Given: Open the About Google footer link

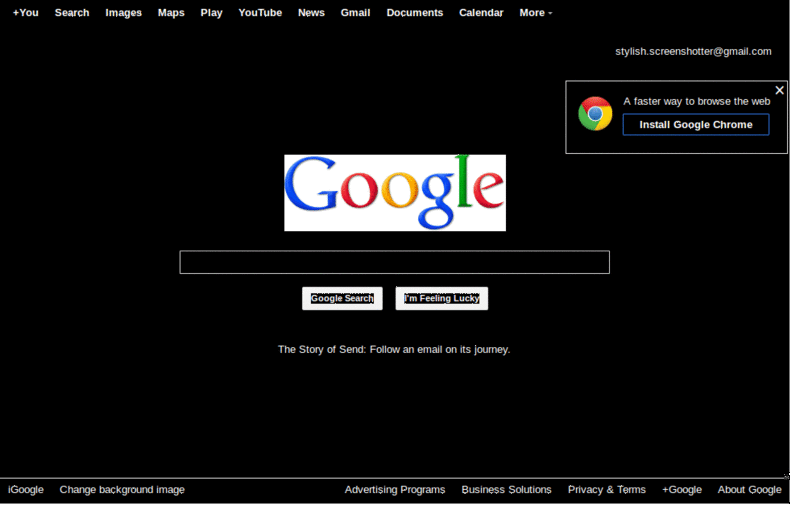Looking at the screenshot, I should pyautogui.click(x=749, y=490).
